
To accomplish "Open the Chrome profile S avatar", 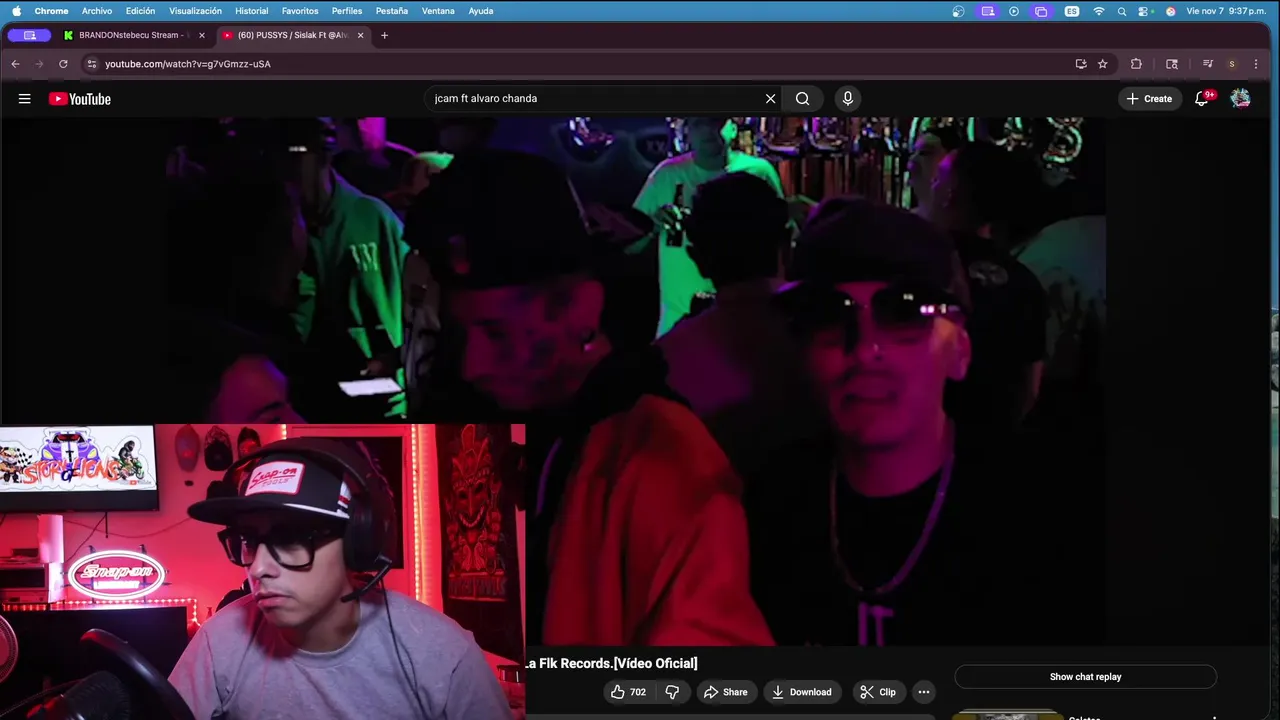I will coord(1232,64).
